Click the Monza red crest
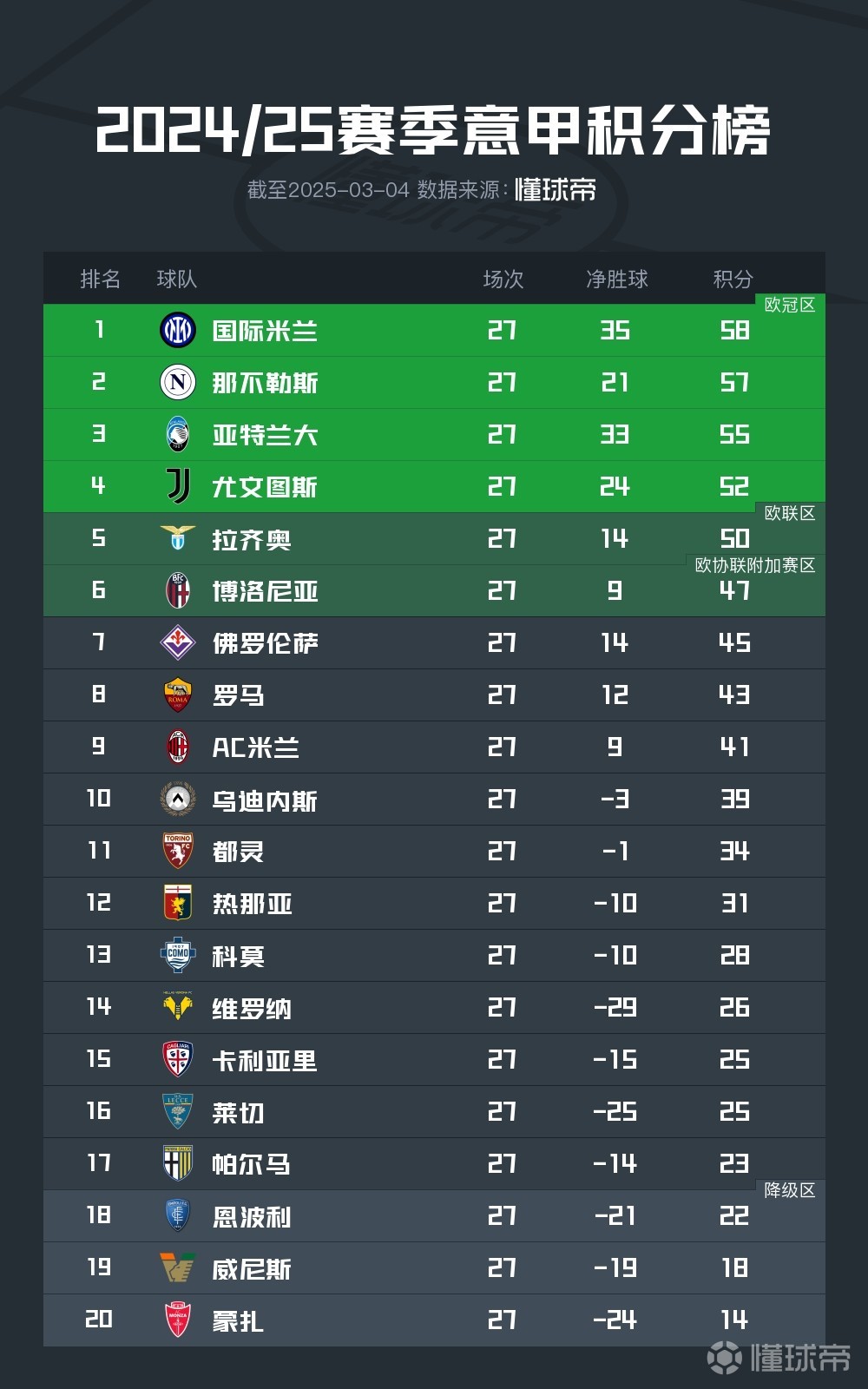This screenshot has height=1389, width=868. pyautogui.click(x=178, y=1320)
